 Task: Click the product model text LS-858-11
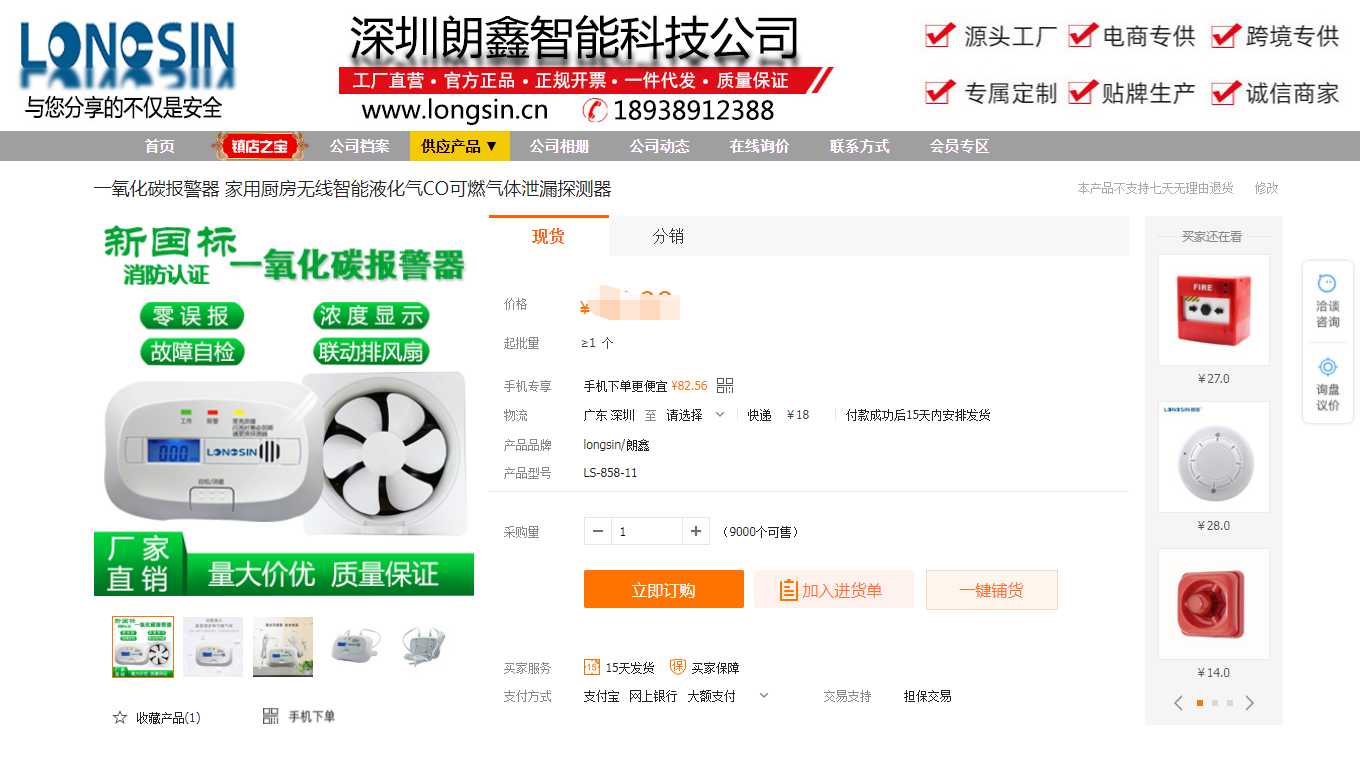(610, 473)
